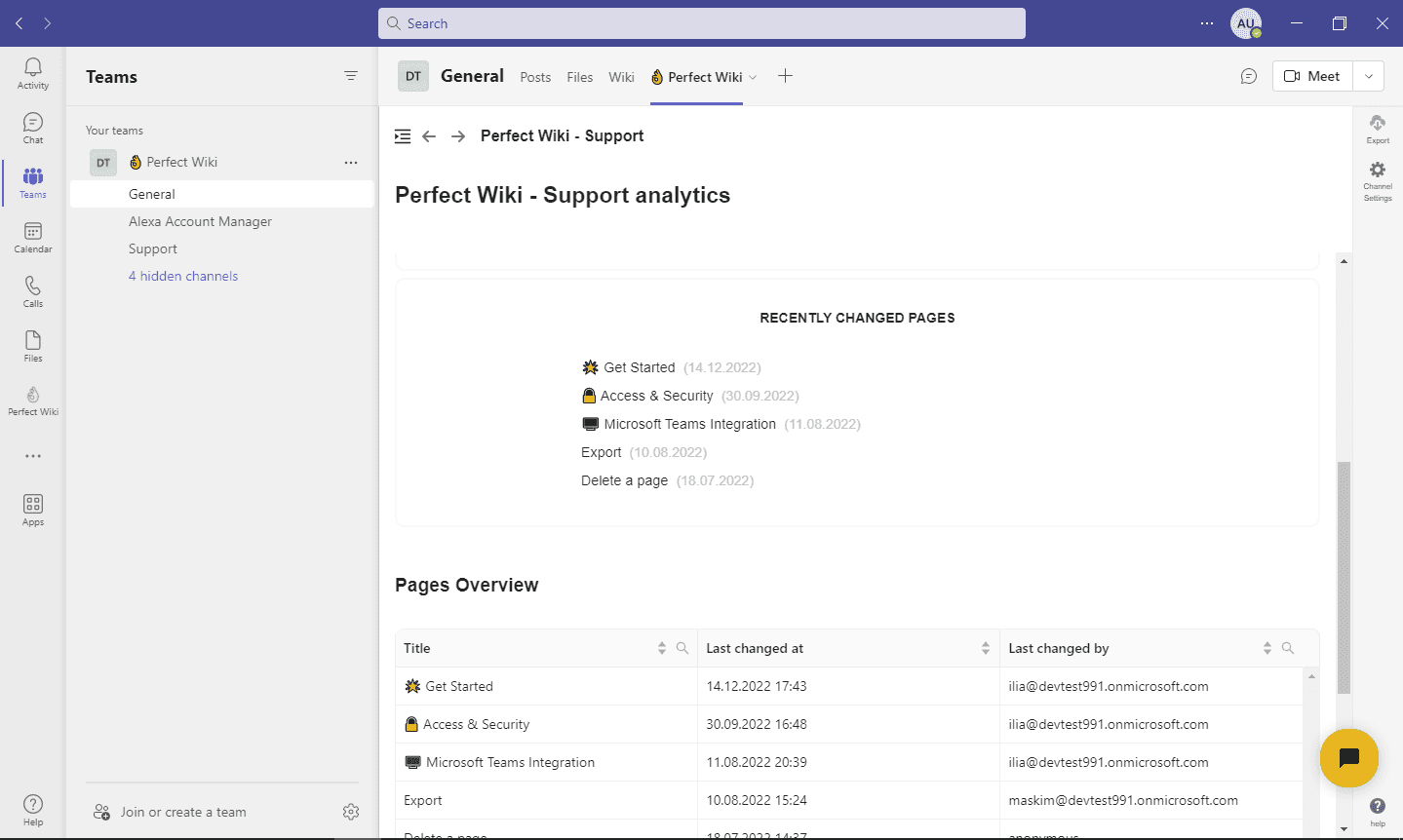Viewport: 1403px width, 840px height.
Task: Click the DT General channel avatar
Action: pyautogui.click(x=413, y=76)
